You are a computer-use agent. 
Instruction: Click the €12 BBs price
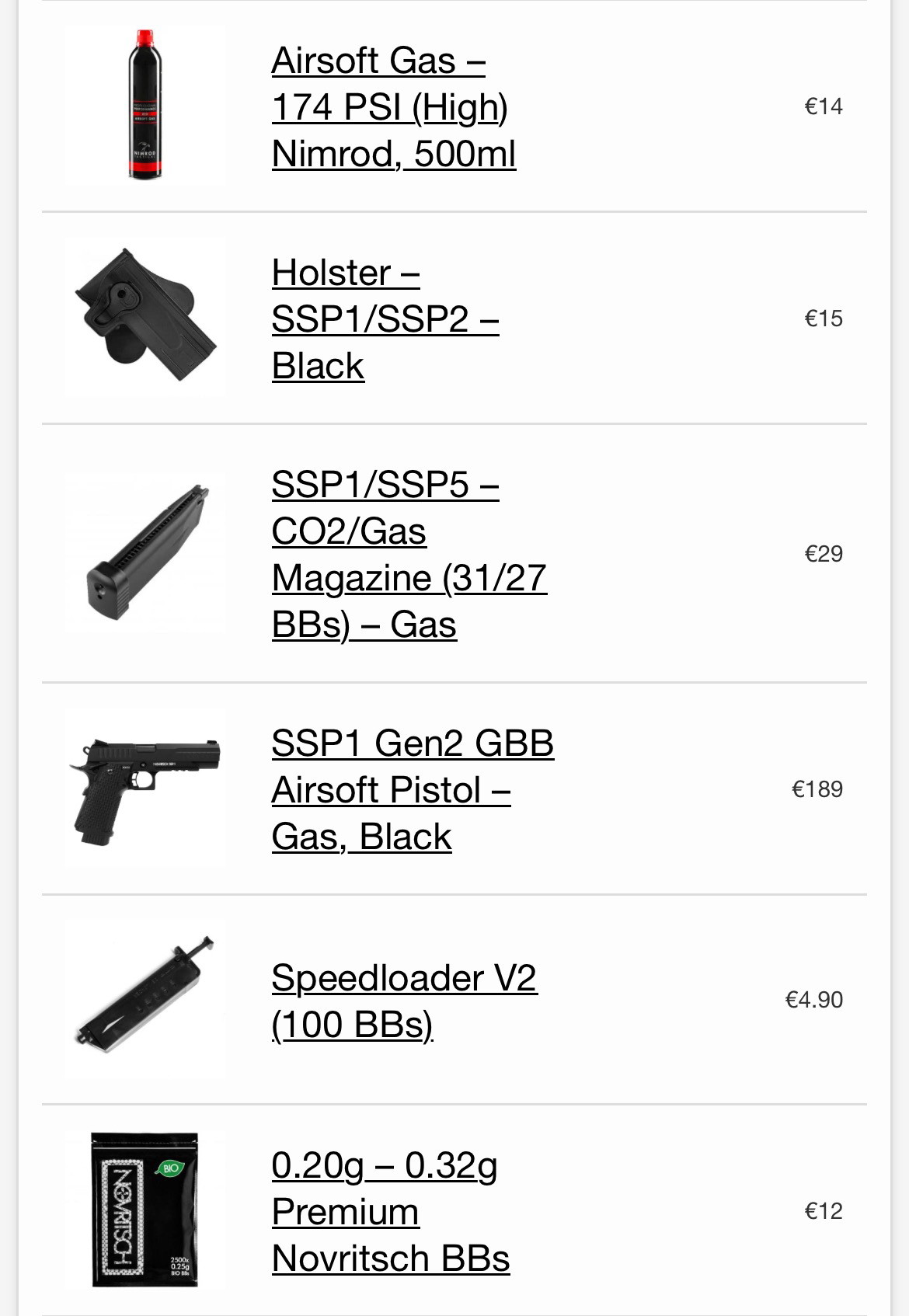824,1211
